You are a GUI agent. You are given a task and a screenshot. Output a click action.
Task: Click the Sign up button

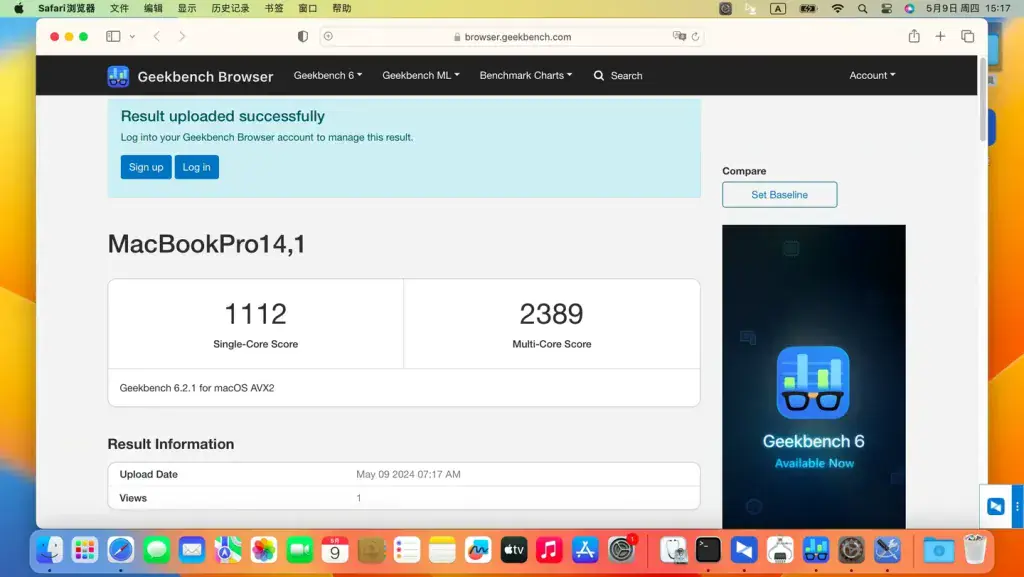146,167
